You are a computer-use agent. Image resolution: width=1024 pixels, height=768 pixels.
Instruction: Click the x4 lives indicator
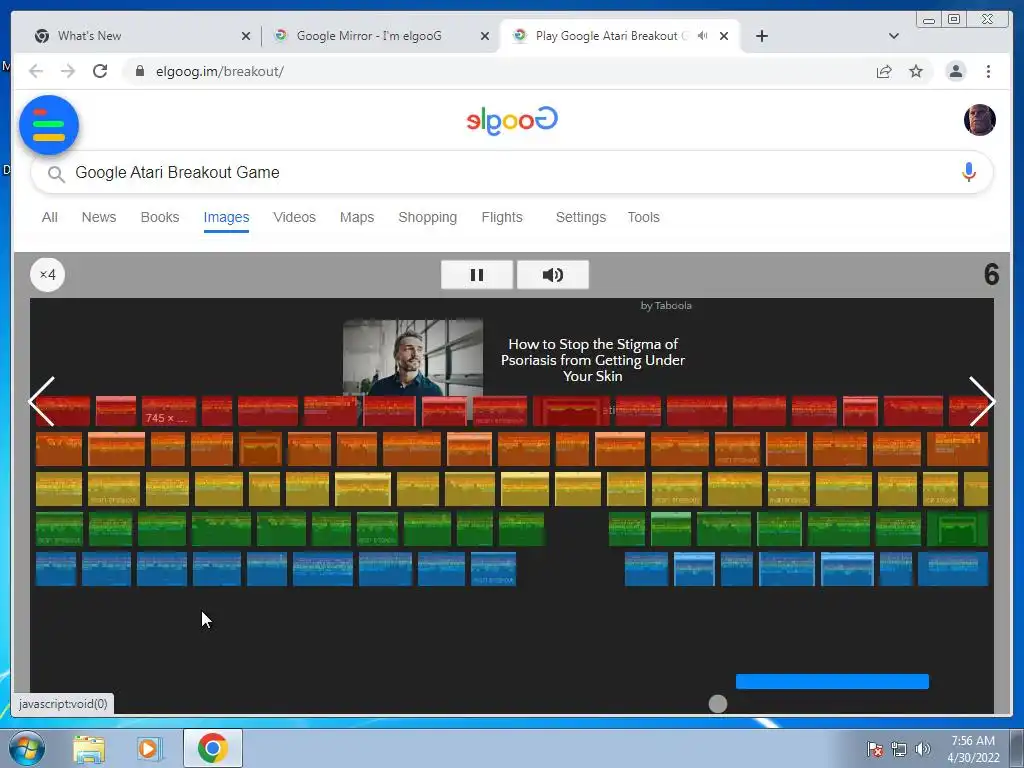tap(48, 274)
